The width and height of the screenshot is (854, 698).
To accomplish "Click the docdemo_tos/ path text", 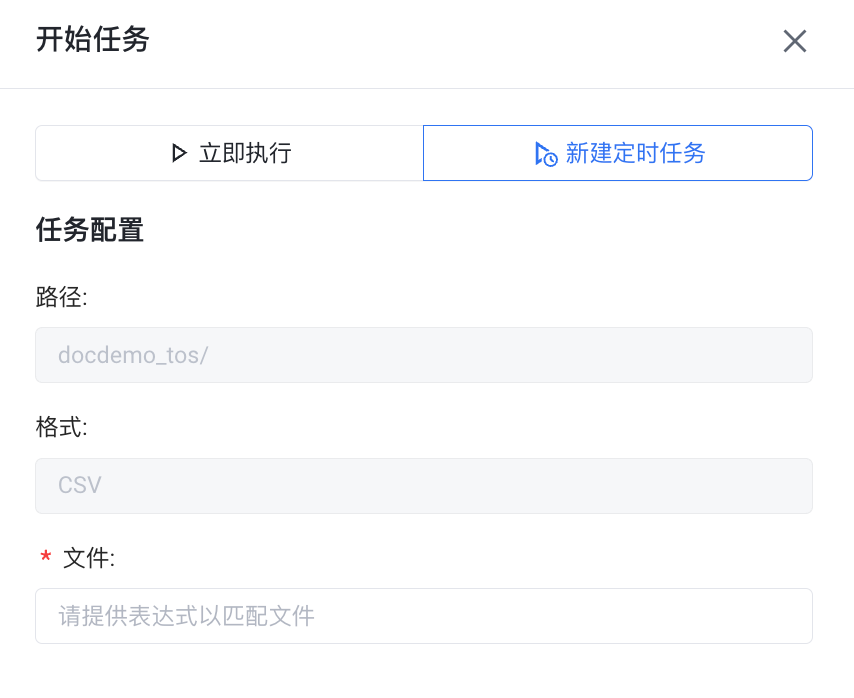I will coord(133,355).
